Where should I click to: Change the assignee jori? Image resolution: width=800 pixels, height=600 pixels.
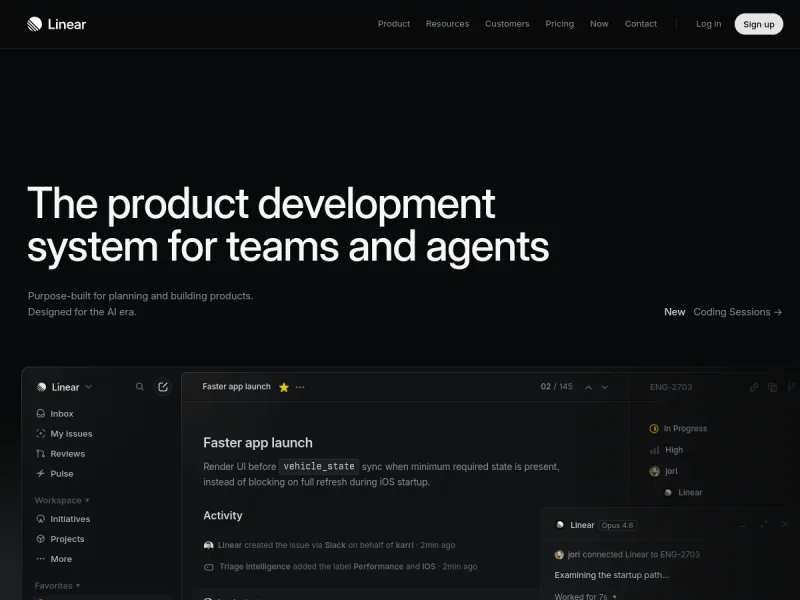(663, 471)
